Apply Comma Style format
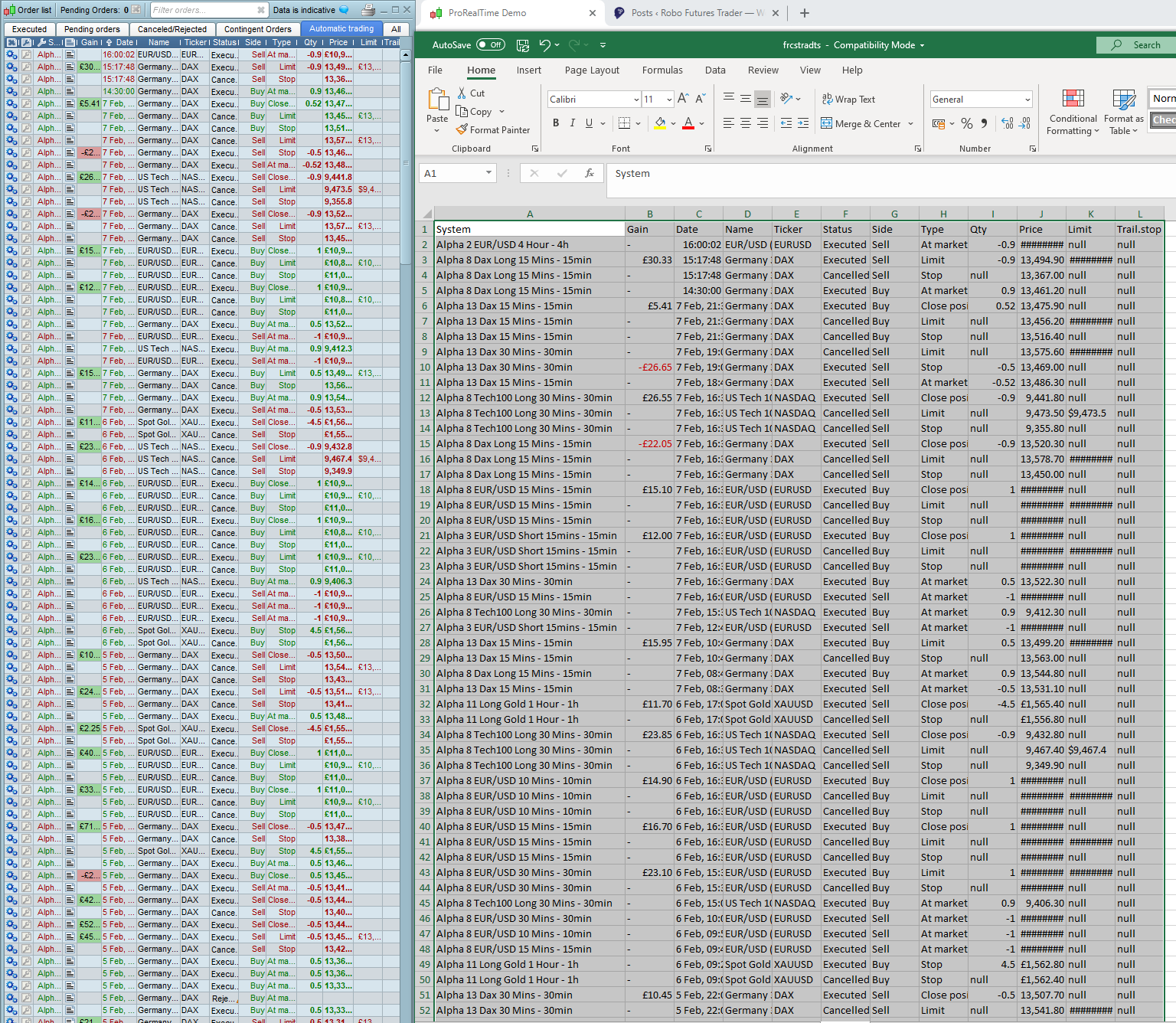 985,123
